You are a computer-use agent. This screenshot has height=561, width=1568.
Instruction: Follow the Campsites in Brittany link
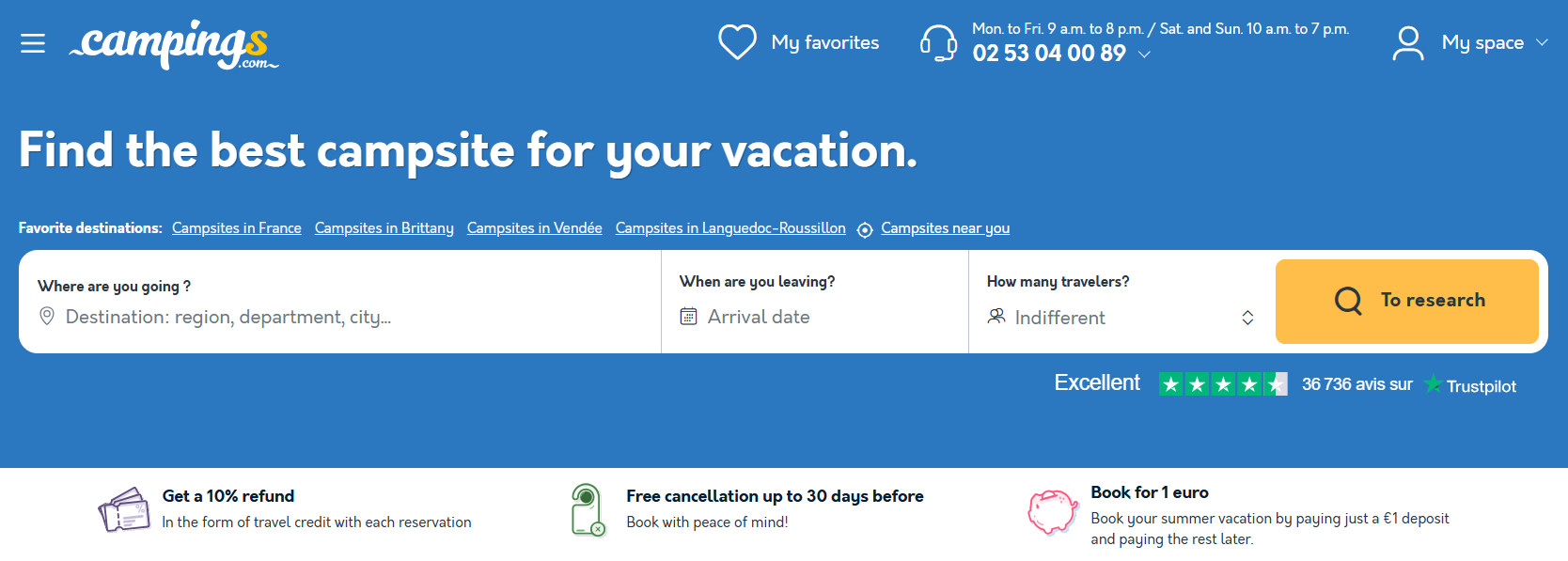click(384, 228)
